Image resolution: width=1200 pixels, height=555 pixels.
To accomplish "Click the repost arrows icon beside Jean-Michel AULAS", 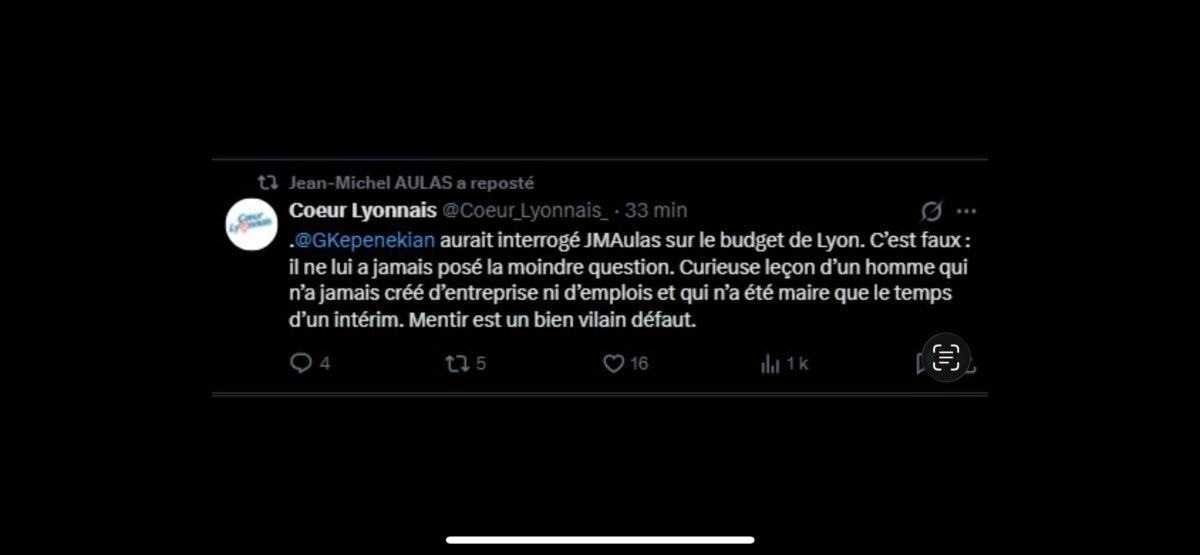I will tap(267, 183).
